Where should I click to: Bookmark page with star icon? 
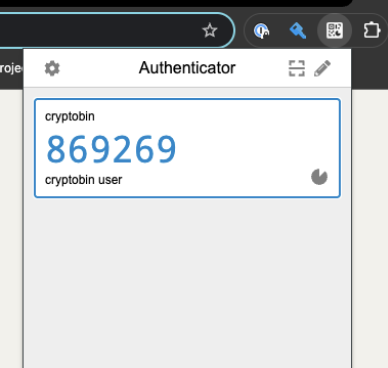[210, 31]
